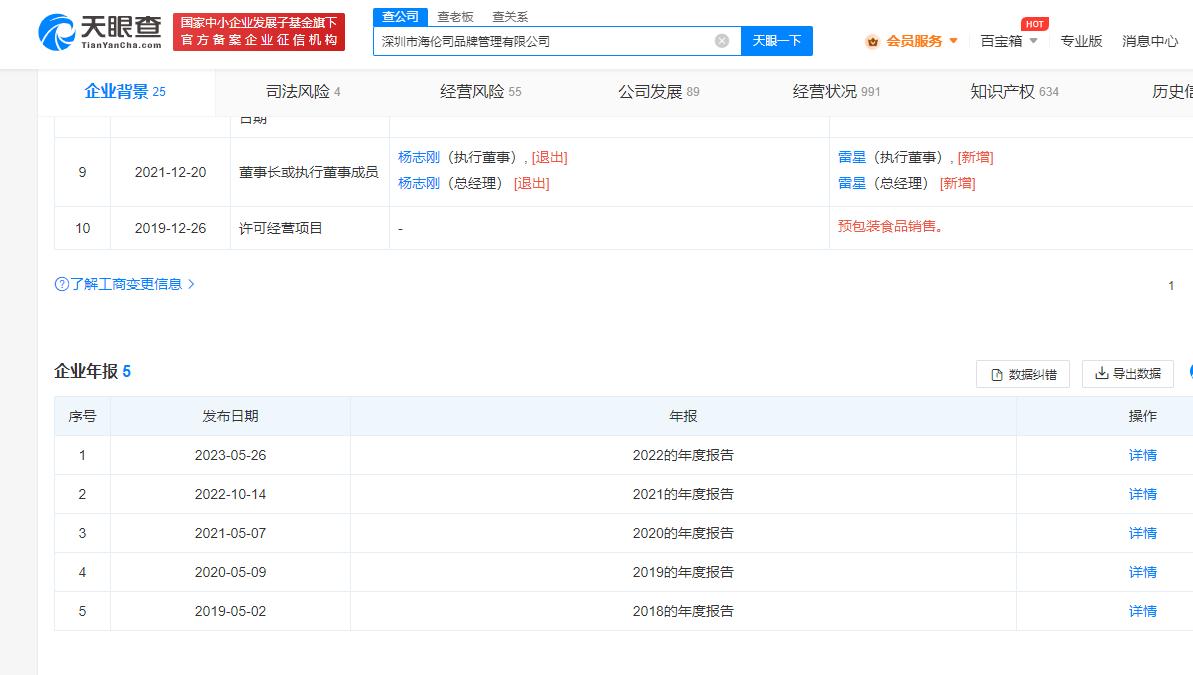Switch to the 查老板 tab

[453, 16]
